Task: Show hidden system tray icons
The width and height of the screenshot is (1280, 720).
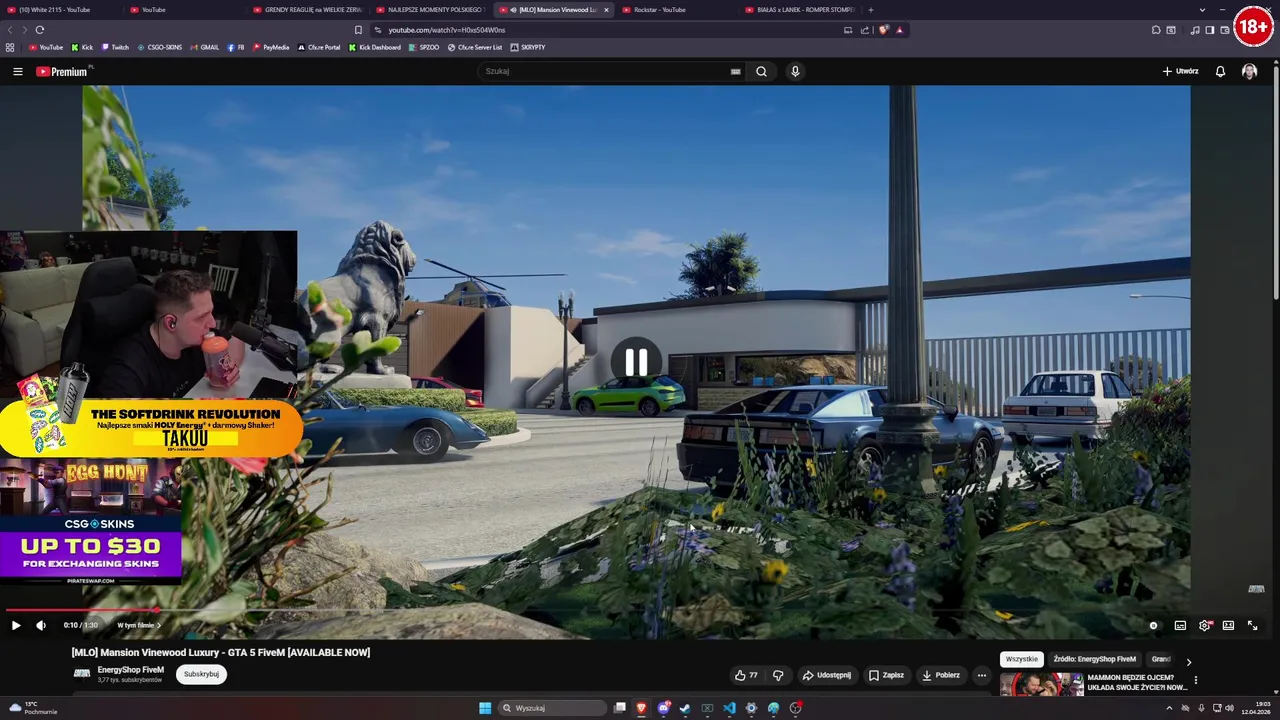Action: click(x=1169, y=708)
